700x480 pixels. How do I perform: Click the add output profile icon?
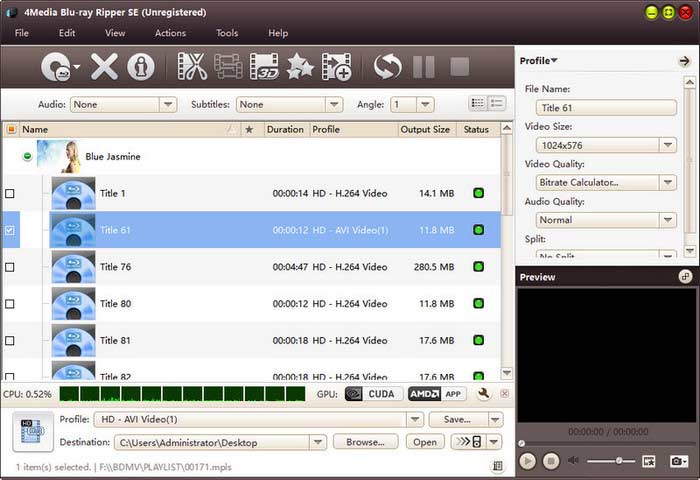click(337, 67)
